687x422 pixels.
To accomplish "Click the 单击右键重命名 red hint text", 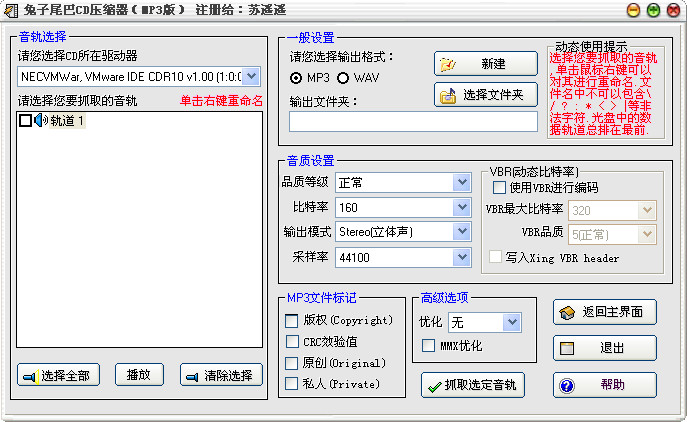I will click(221, 101).
